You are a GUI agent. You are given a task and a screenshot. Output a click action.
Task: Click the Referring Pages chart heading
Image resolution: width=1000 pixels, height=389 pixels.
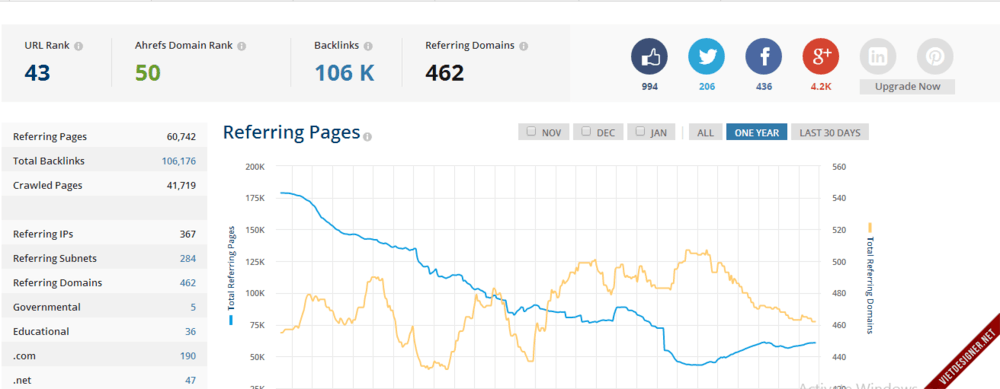291,132
